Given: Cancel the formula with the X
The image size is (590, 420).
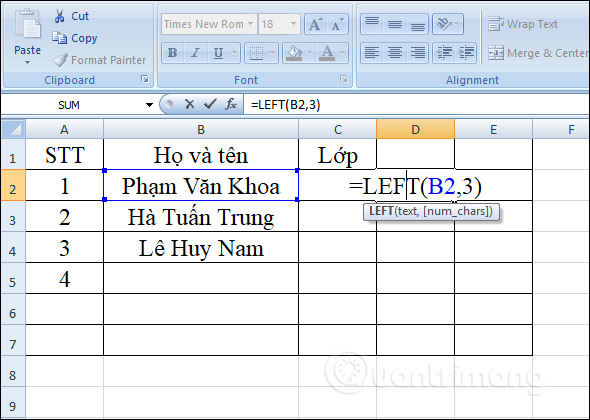Looking at the screenshot, I should coord(190,104).
